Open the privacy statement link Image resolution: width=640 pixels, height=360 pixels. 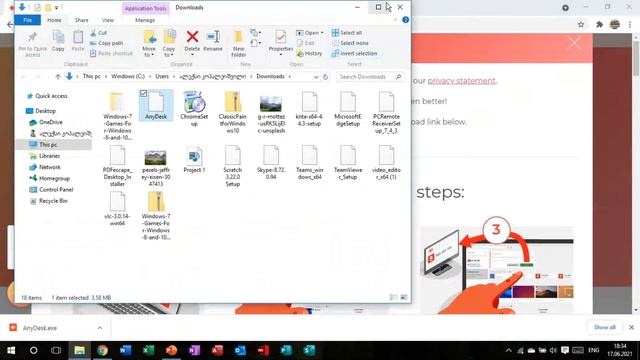click(461, 80)
